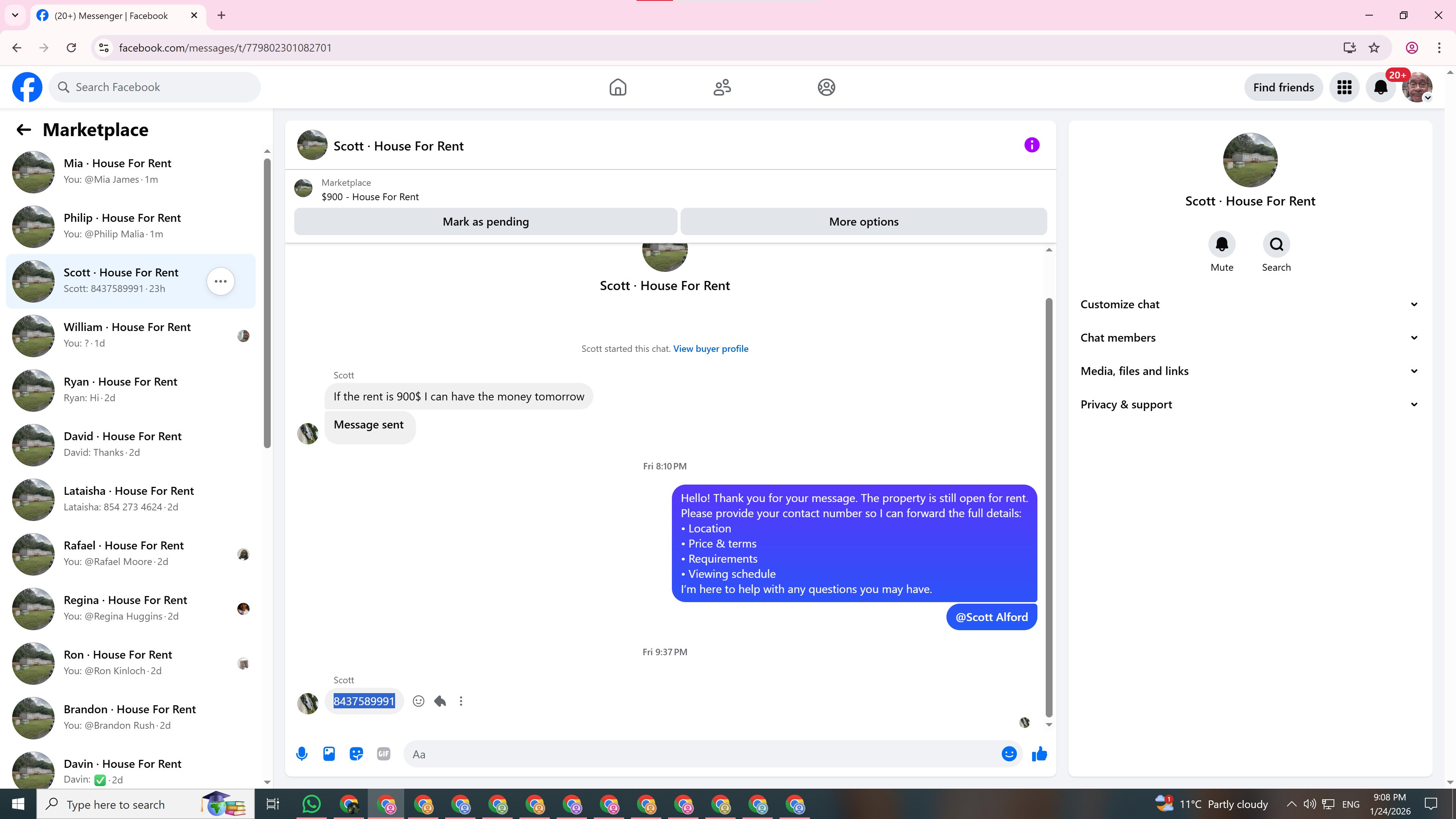Click the Mark as pending button
Viewport: 1456px width, 819px height.
pos(485,221)
